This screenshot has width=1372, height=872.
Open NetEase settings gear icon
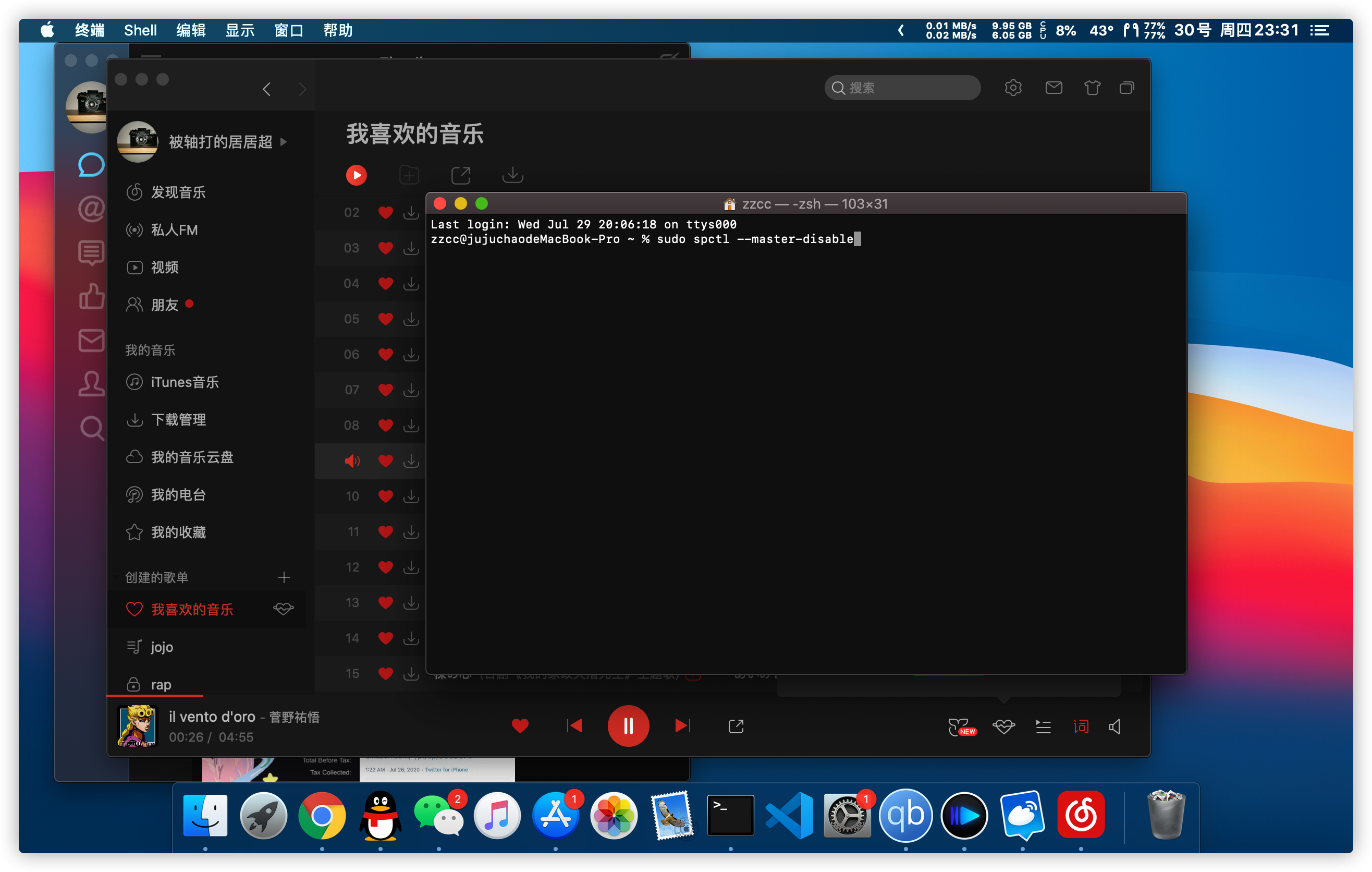[x=1013, y=88]
